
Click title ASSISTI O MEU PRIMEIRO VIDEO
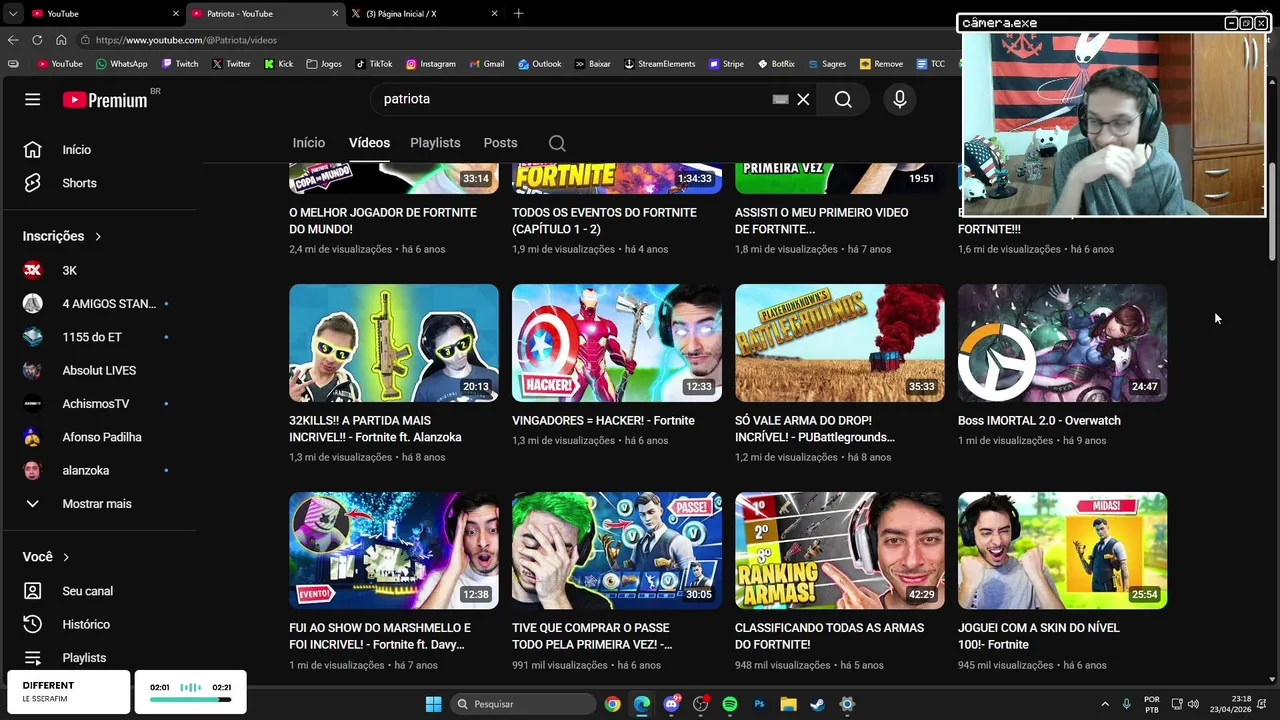822,221
